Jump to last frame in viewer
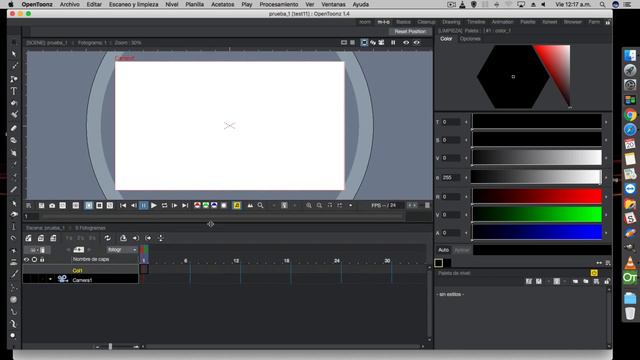This screenshot has width=640, height=360. (x=185, y=205)
